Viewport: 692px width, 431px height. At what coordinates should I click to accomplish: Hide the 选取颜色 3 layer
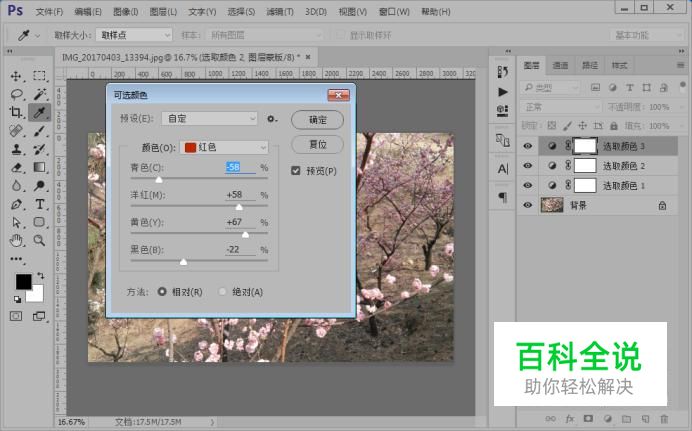527,146
